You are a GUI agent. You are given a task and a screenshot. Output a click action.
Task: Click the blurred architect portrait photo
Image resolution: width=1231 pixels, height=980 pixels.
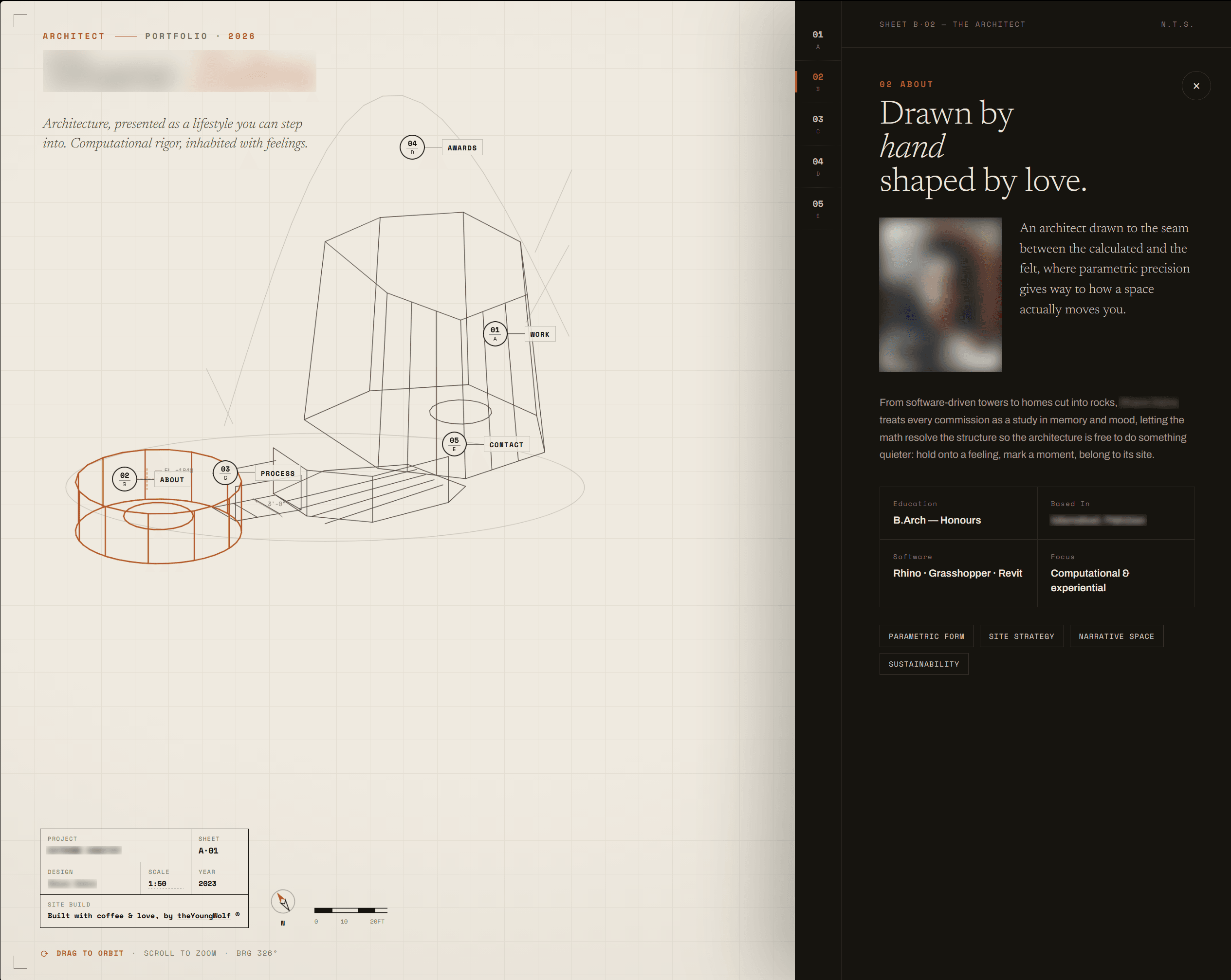940,294
